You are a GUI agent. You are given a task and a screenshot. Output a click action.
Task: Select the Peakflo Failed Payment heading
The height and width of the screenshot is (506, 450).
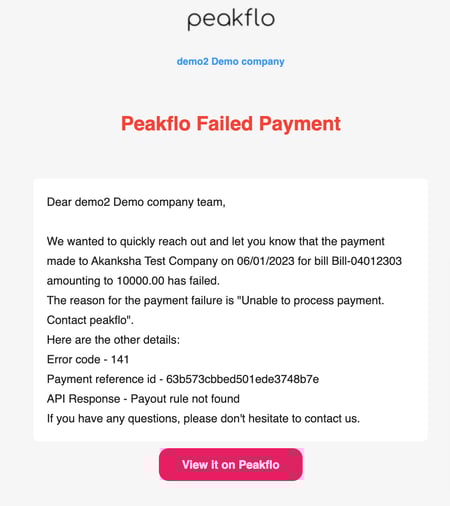pyautogui.click(x=231, y=124)
